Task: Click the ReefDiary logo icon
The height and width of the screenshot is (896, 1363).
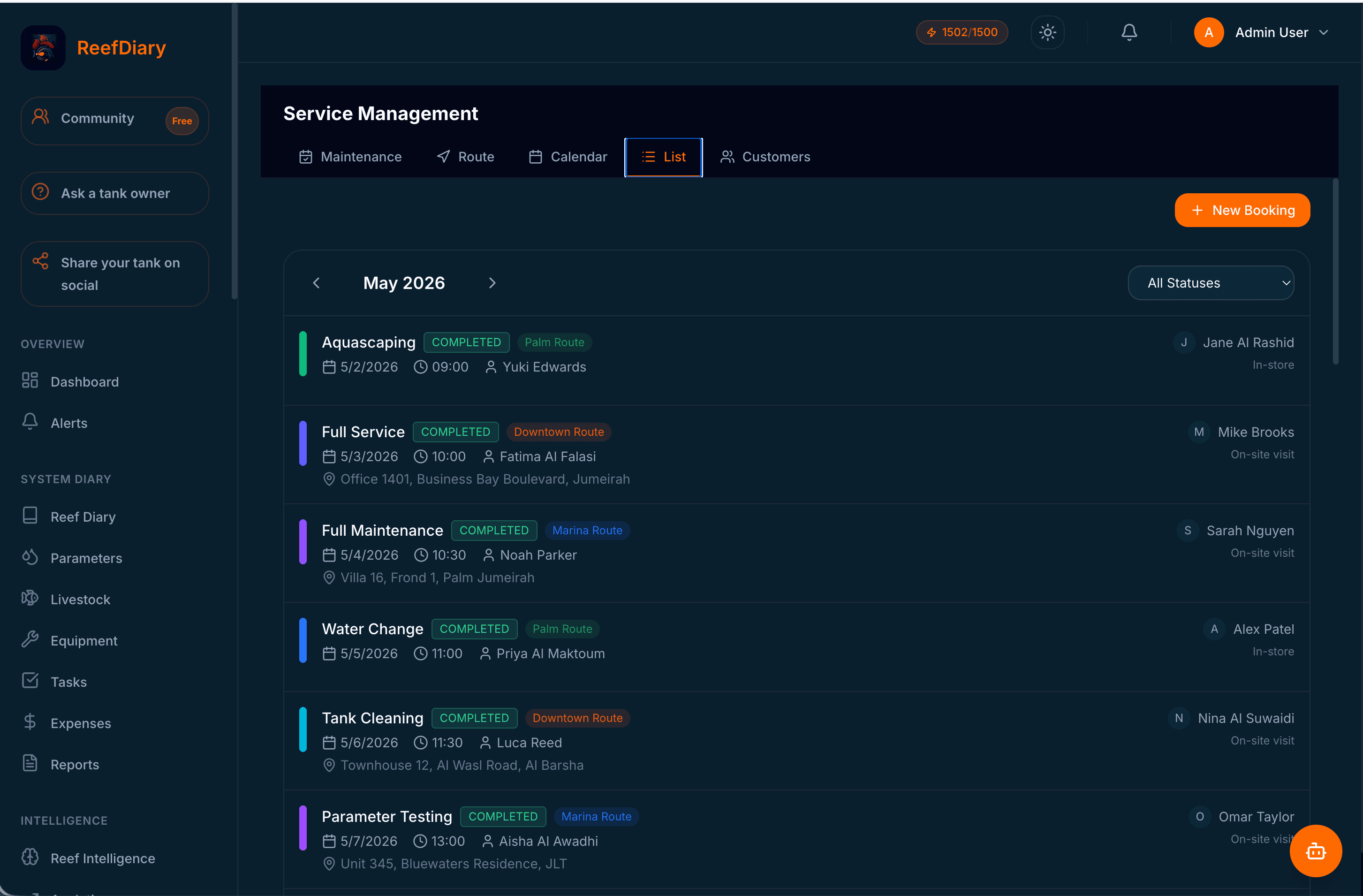Action: 43,47
